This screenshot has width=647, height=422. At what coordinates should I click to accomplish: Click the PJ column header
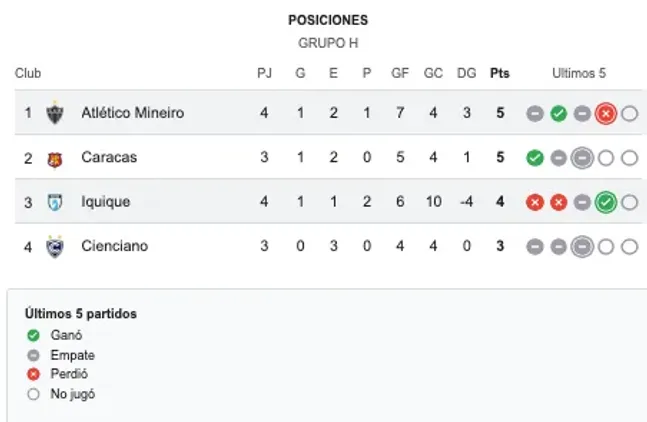[264, 73]
